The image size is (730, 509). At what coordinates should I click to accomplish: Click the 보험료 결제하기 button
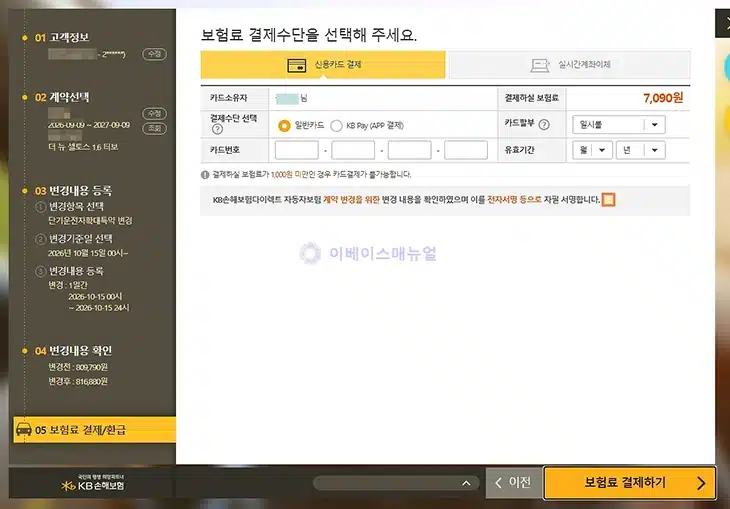(x=630, y=483)
